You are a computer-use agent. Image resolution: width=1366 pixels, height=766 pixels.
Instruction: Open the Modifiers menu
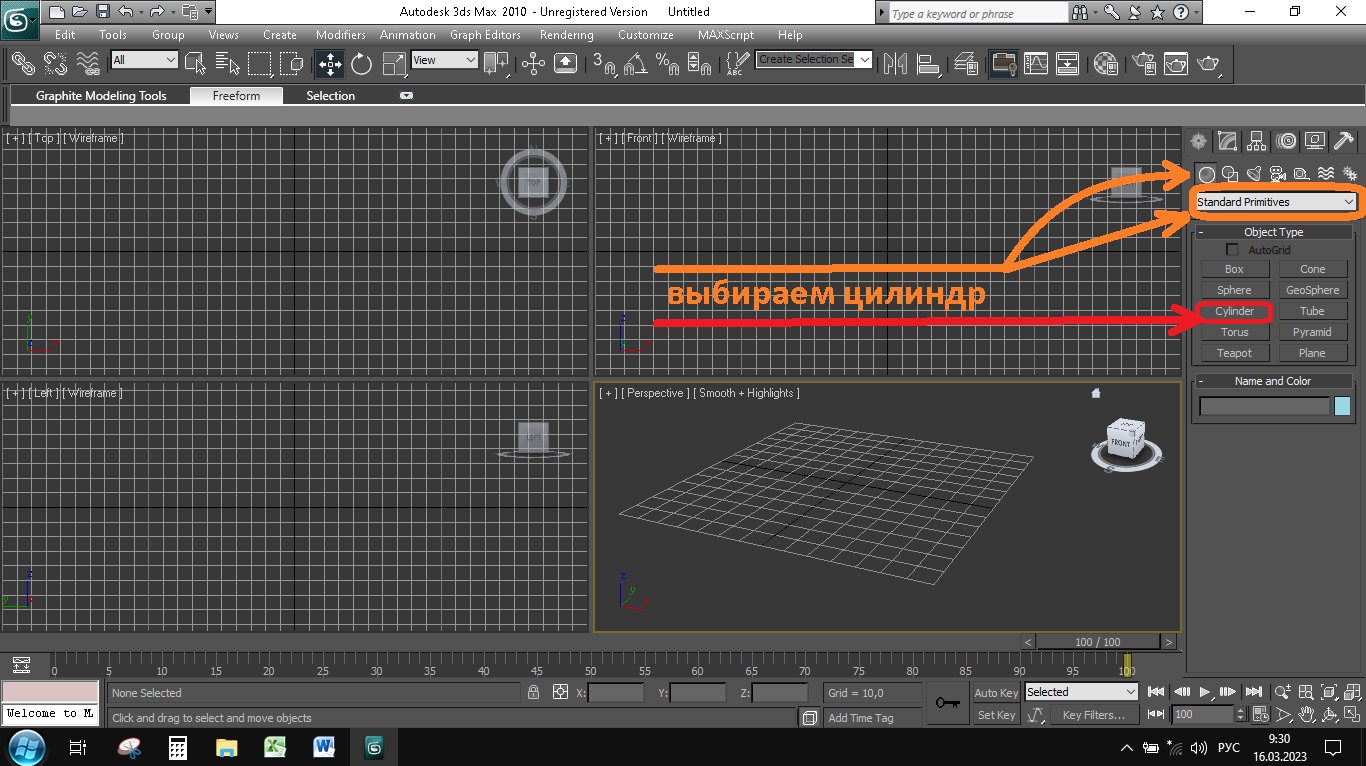341,35
